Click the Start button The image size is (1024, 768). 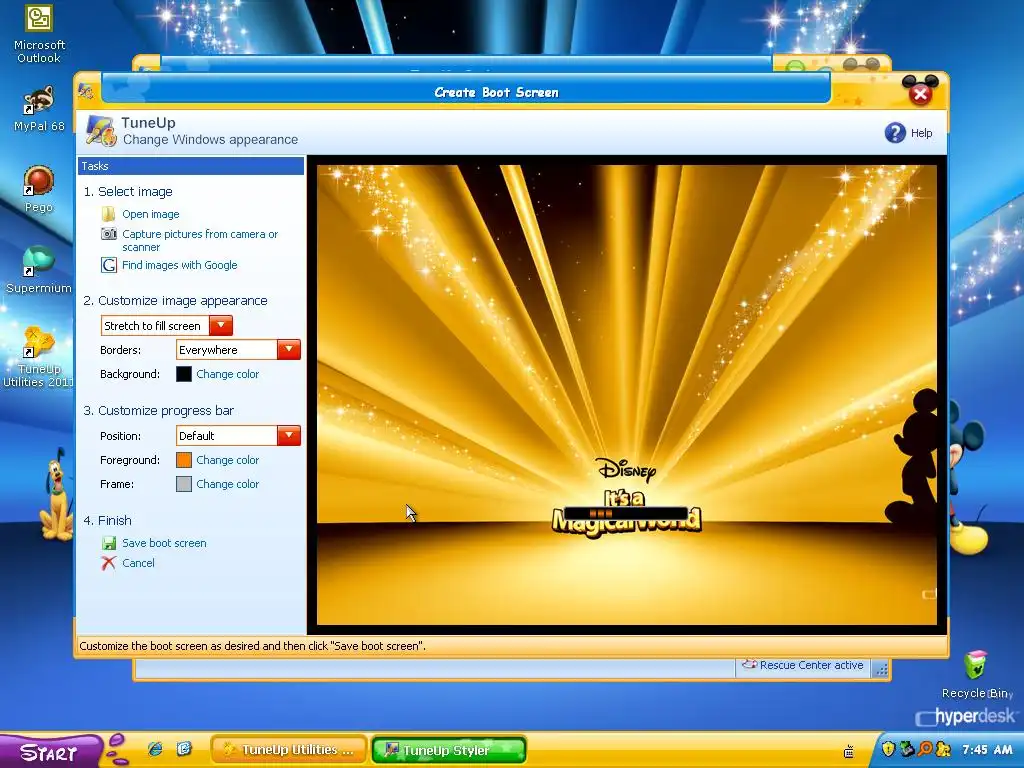tap(50, 751)
